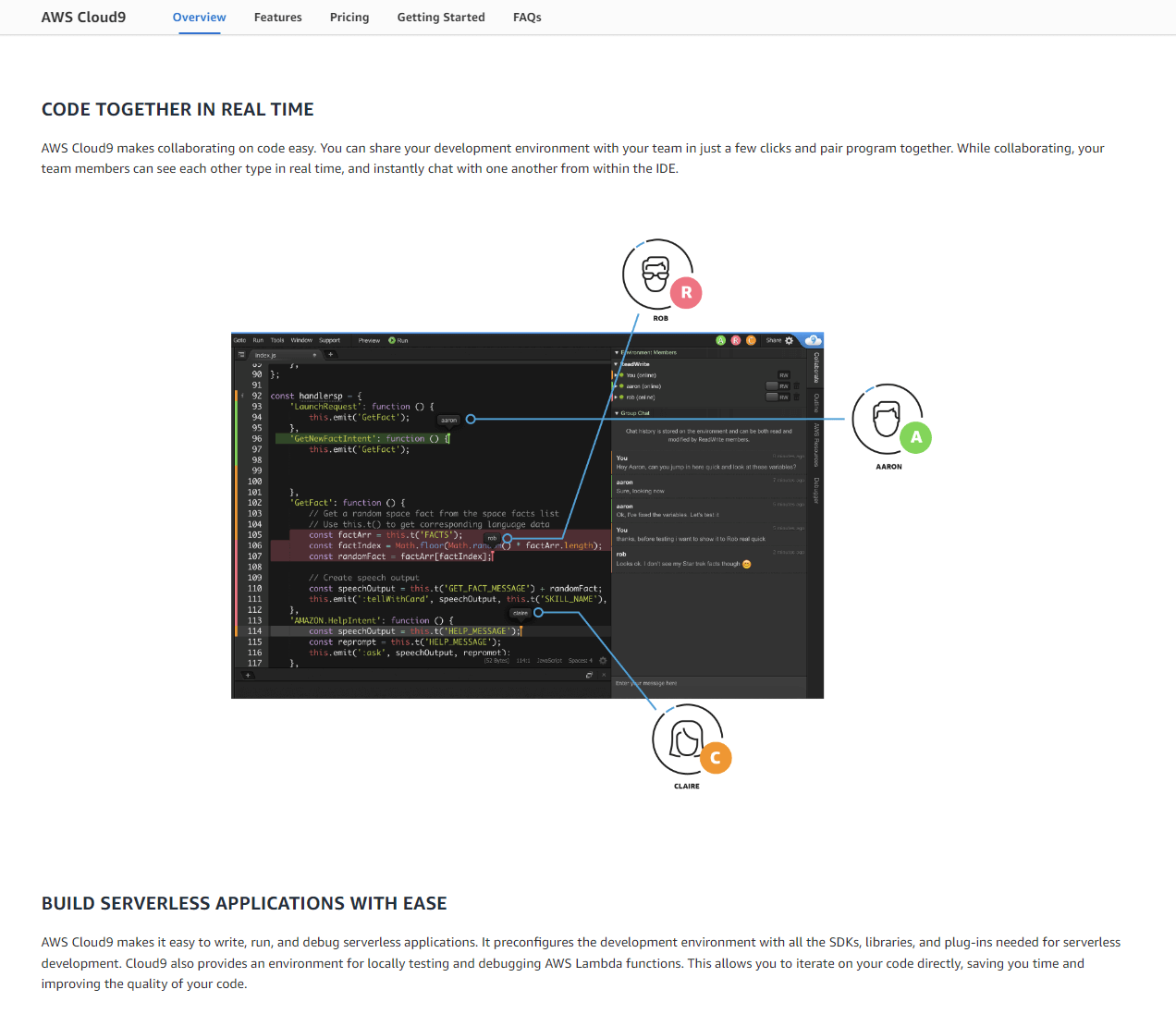Click Rob's red avatar circle in the IDE toolbar
Viewport: 1176px width, 1014px height.
(x=735, y=340)
